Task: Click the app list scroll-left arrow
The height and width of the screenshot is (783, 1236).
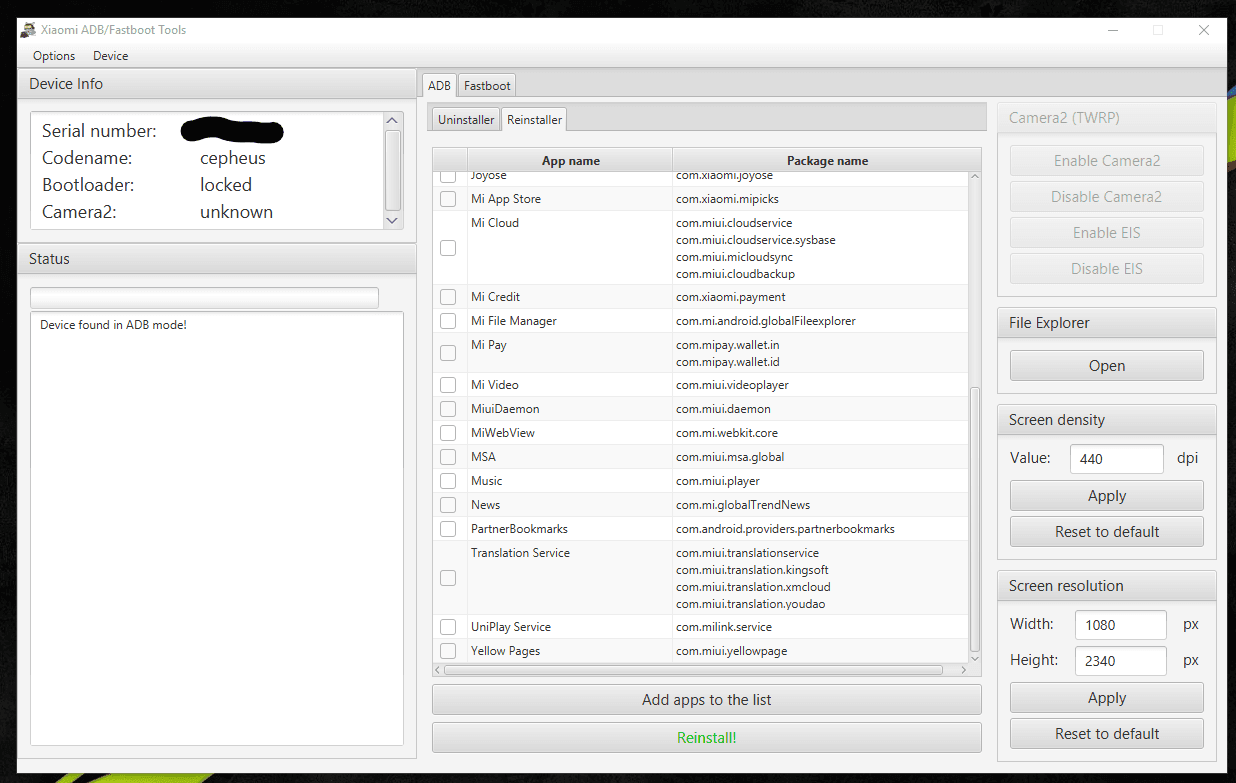Action: (x=438, y=670)
